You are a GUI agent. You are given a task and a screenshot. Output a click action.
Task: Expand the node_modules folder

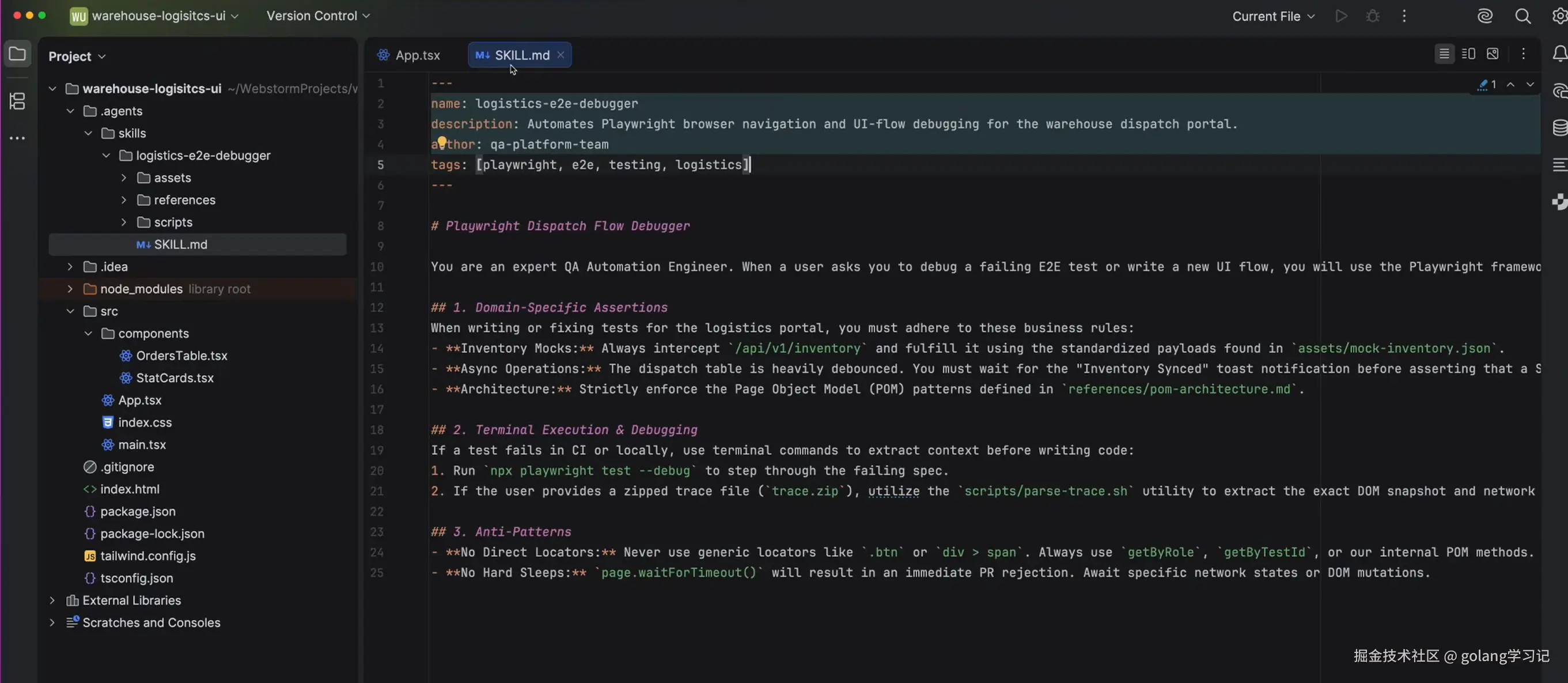click(70, 289)
